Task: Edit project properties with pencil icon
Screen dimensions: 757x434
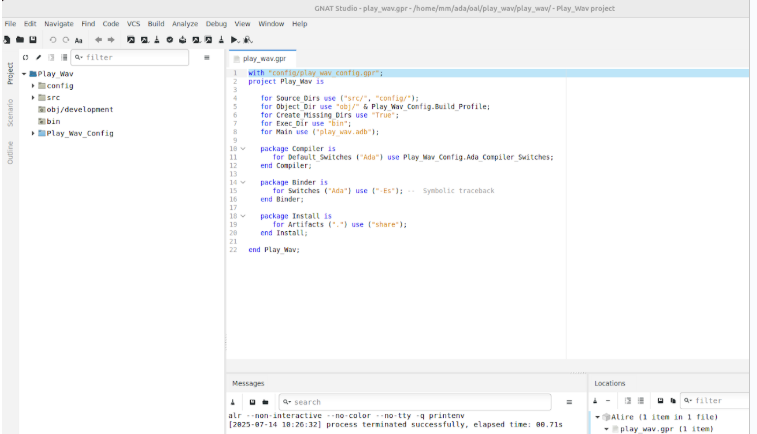Action: coord(39,57)
